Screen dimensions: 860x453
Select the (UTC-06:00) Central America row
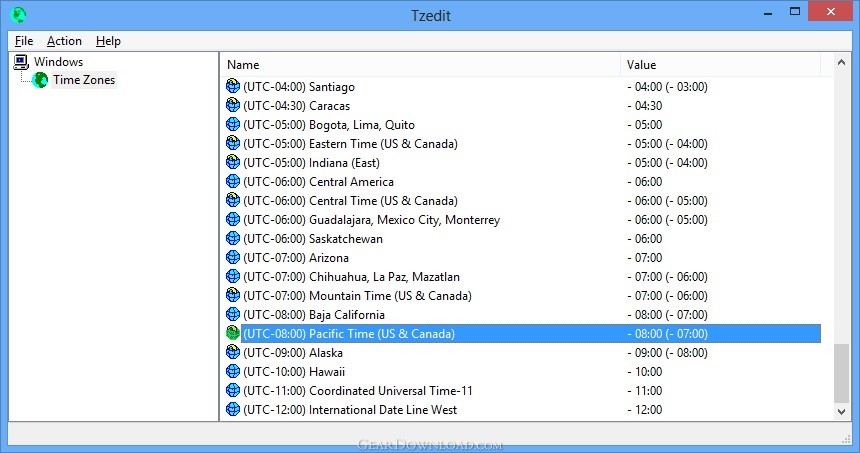point(523,182)
